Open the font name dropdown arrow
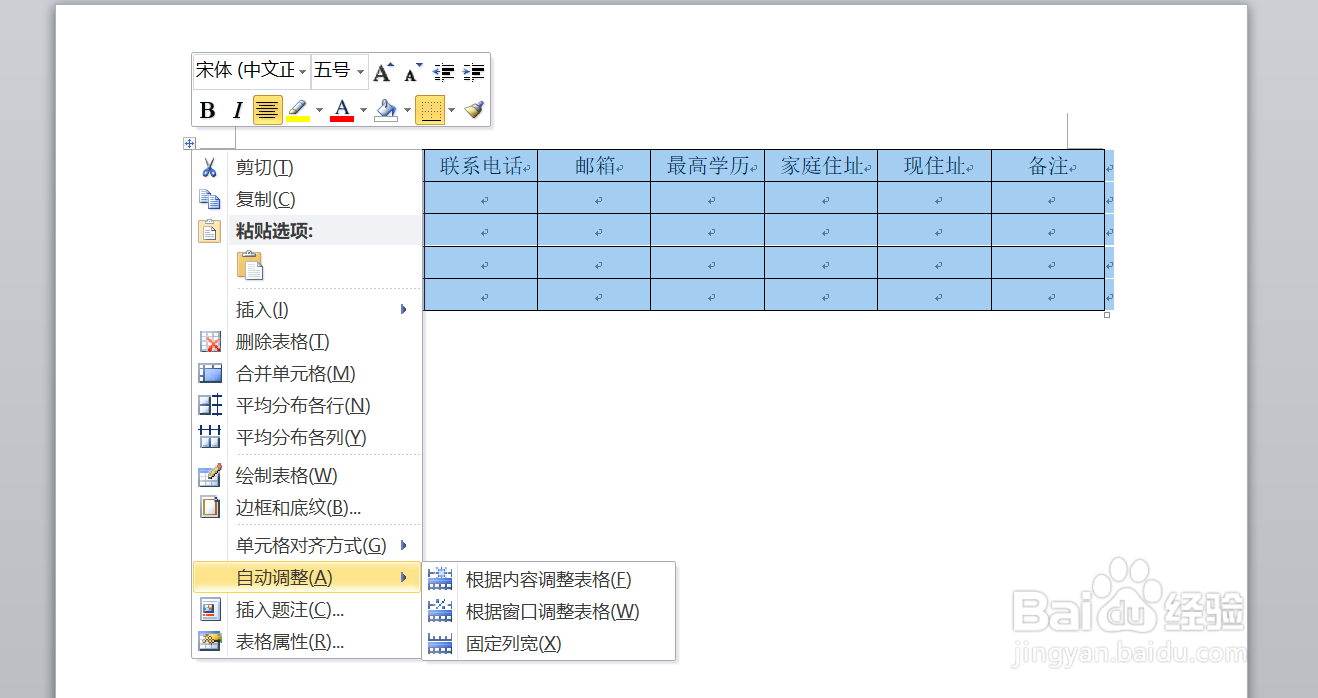 pyautogui.click(x=303, y=71)
